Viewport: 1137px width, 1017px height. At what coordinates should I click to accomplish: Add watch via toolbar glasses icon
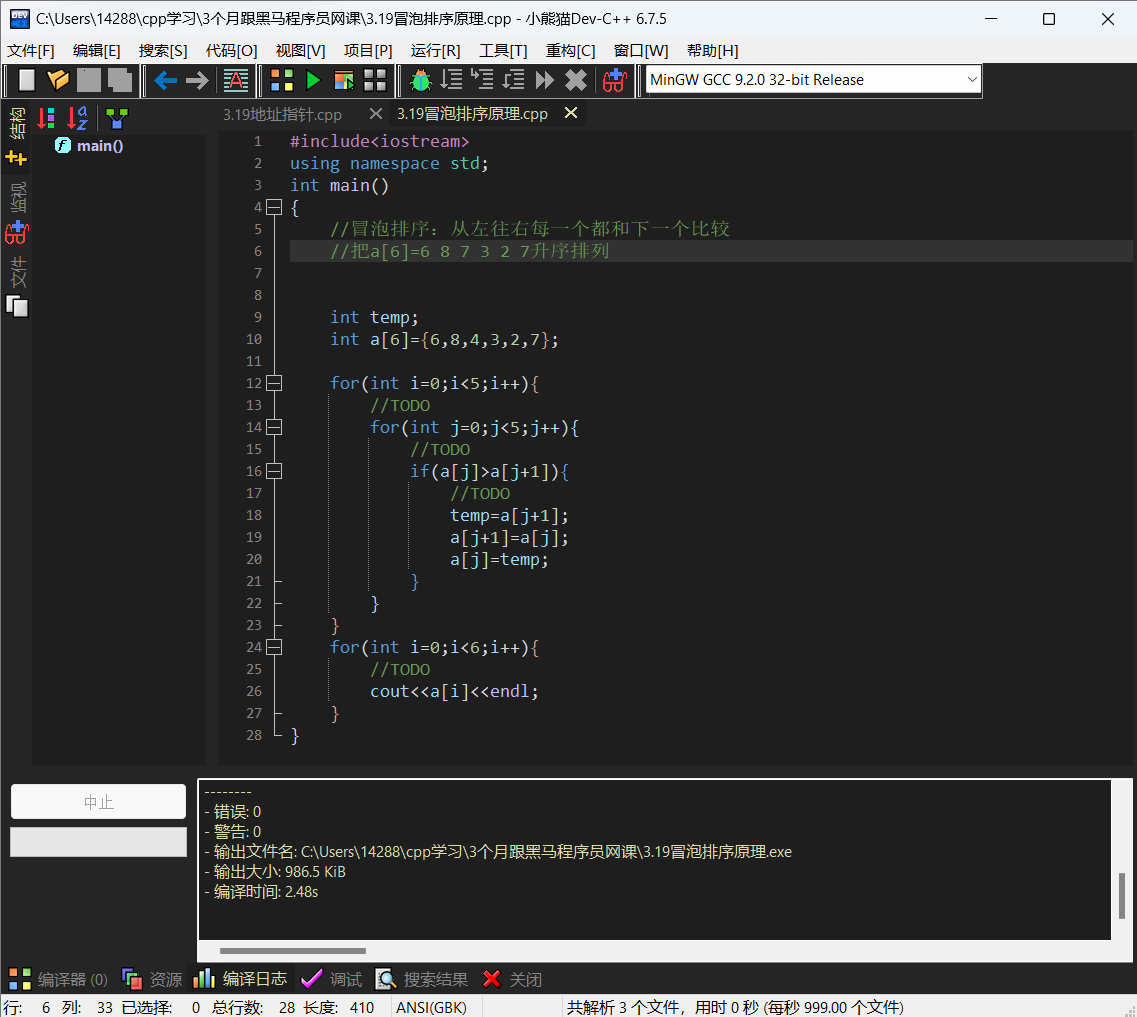614,80
